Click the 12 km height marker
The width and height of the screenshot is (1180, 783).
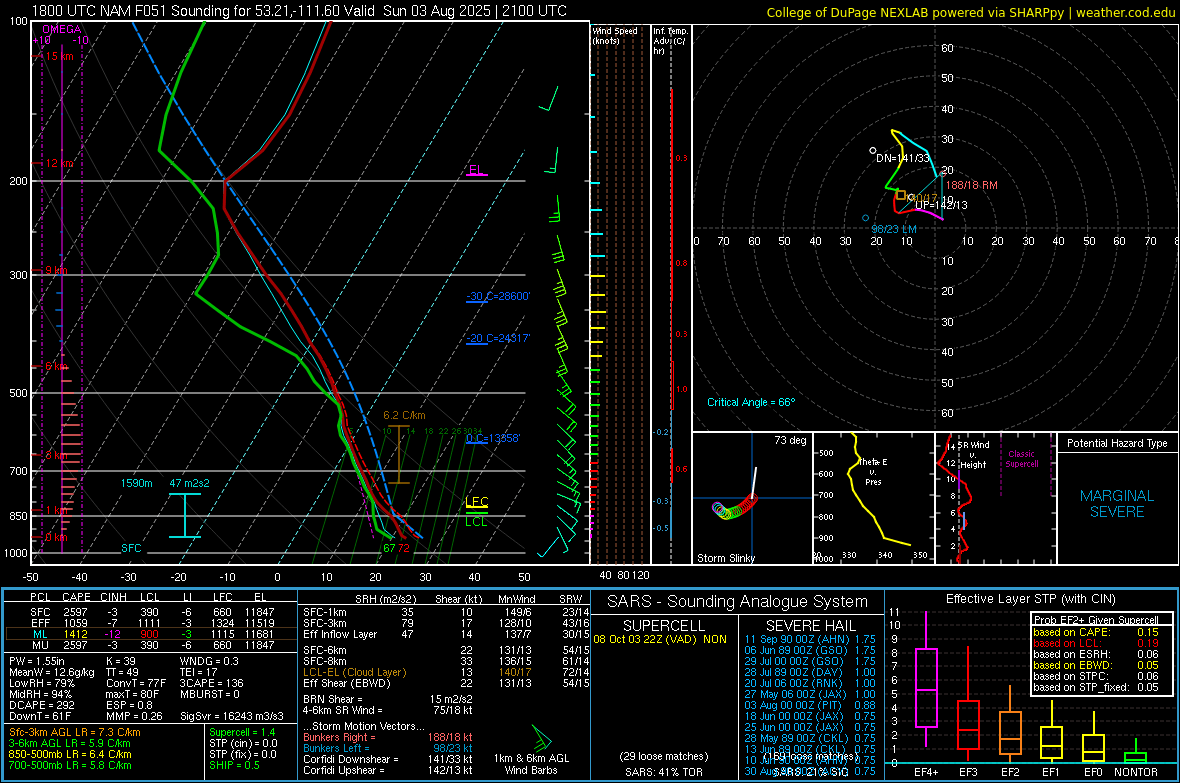coord(59,163)
